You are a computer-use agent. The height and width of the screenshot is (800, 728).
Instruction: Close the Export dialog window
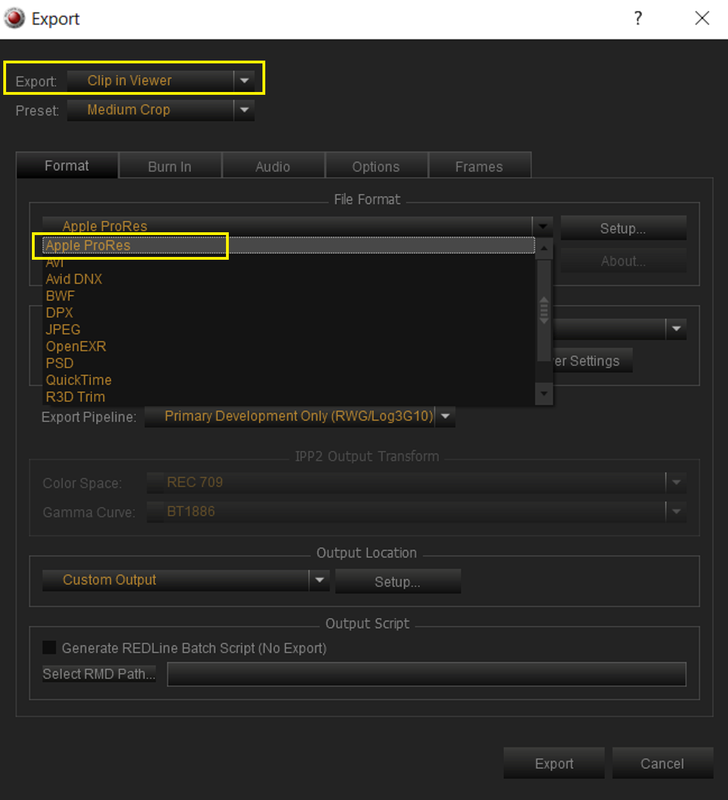702,18
